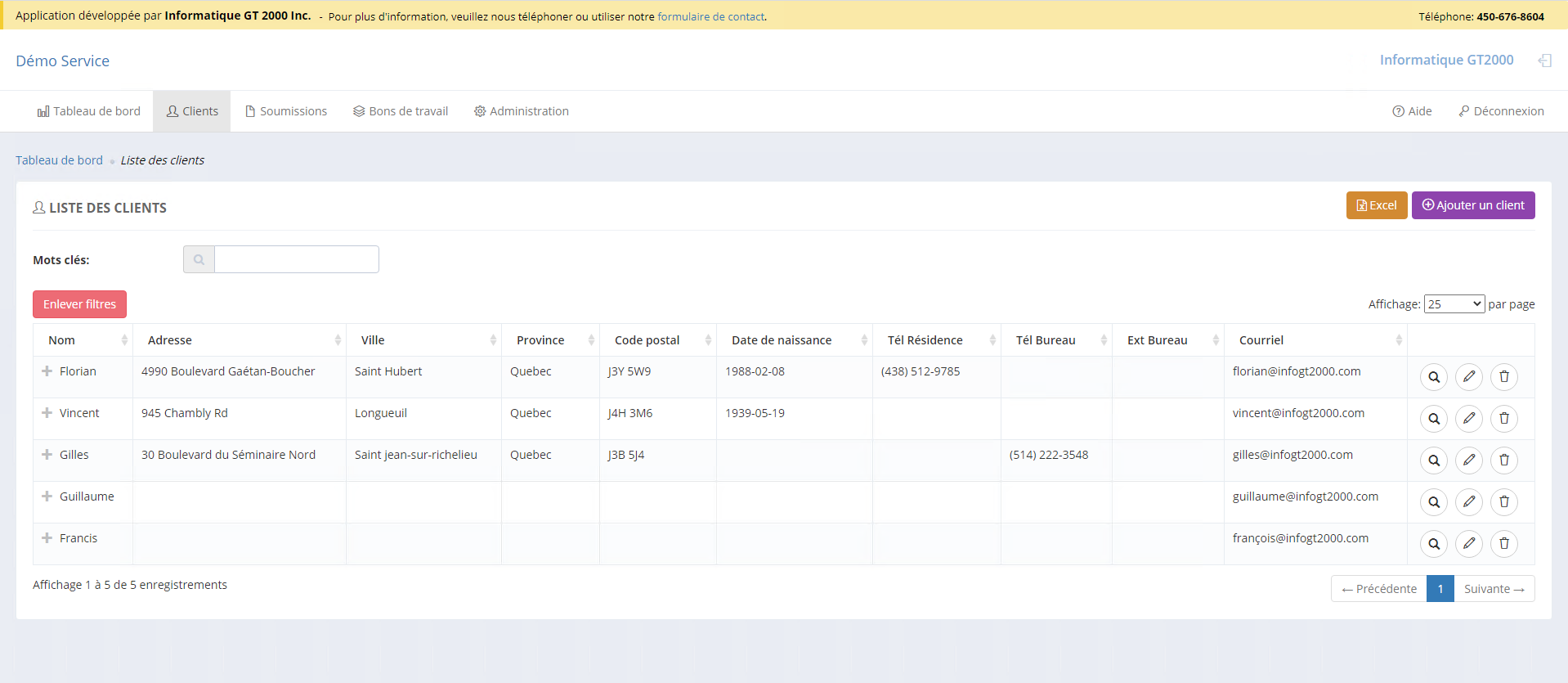
Task: Delete client Gilles using trash icon
Action: click(1503, 461)
